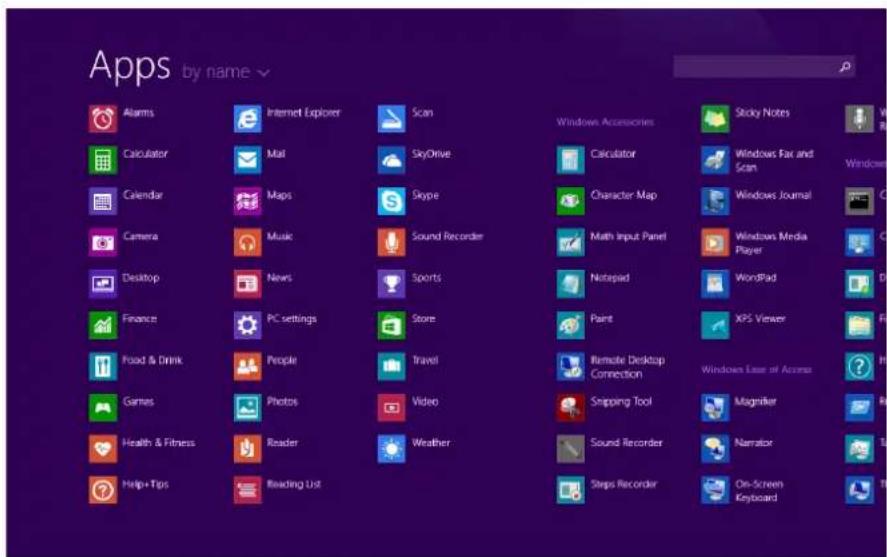Viewport: 887px width, 557px height.
Task: Click the "Reading List" text label
Action: pyautogui.click(x=294, y=484)
